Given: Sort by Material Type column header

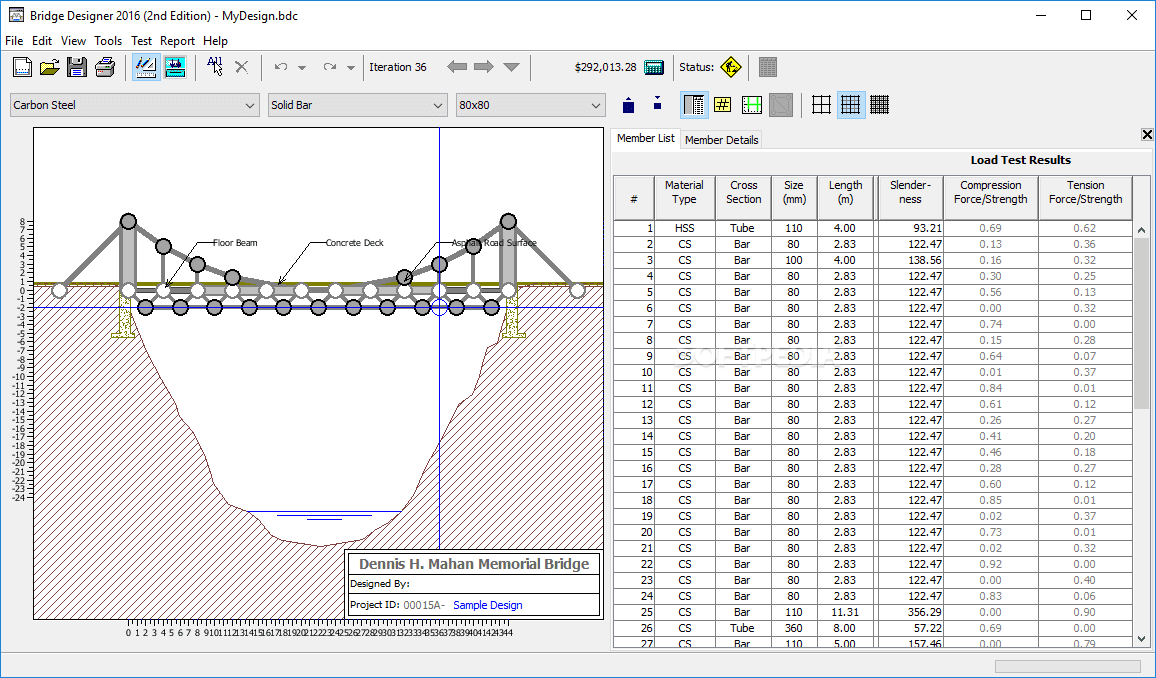Looking at the screenshot, I should [x=684, y=198].
